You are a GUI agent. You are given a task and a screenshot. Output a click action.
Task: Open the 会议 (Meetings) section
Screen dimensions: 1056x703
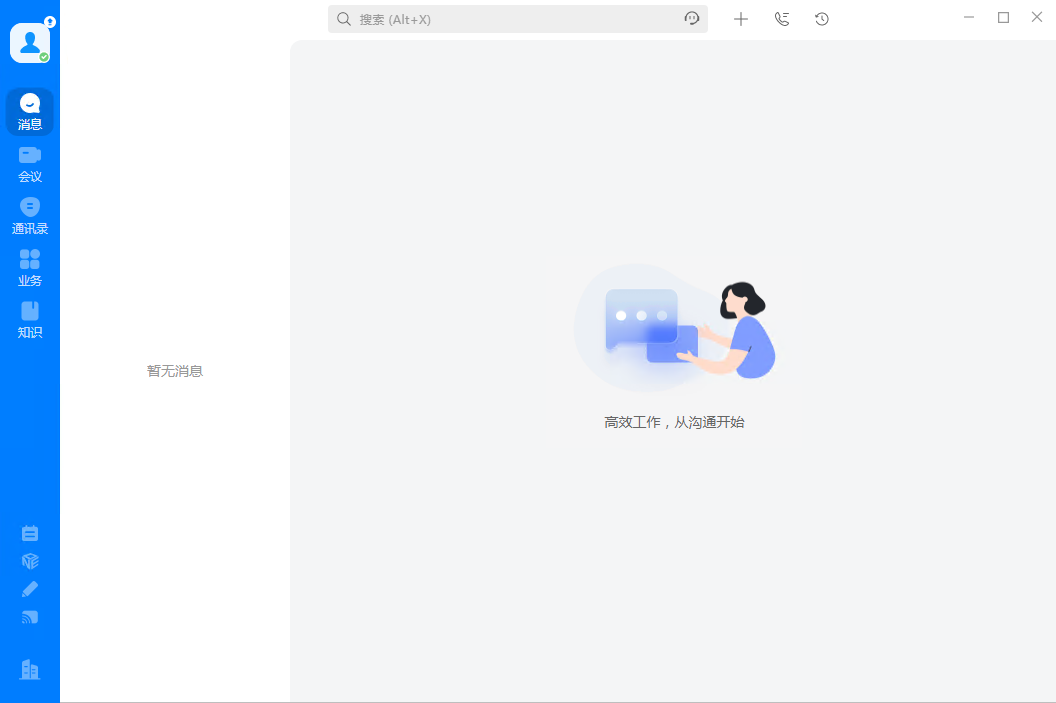pyautogui.click(x=30, y=163)
